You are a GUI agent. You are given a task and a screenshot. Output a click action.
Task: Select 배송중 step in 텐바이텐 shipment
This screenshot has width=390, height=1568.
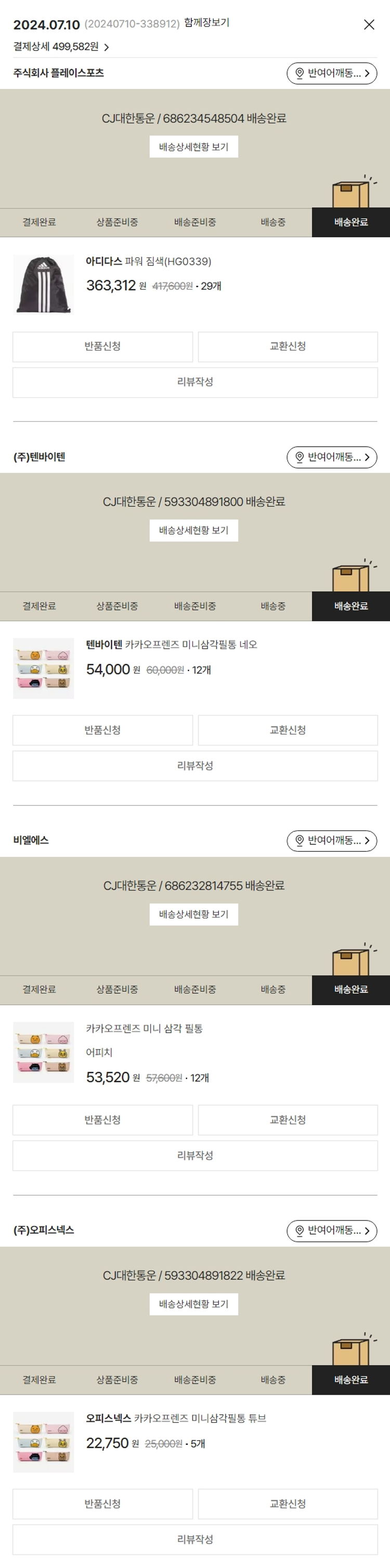coord(272,605)
